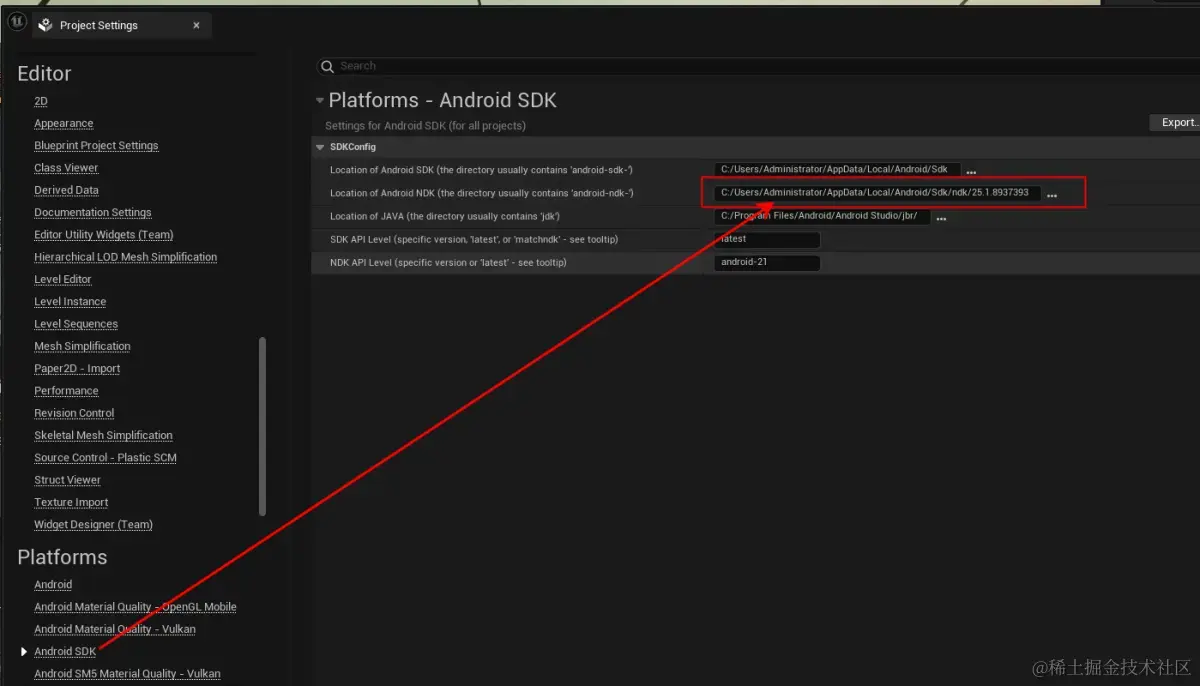The image size is (1200, 686).
Task: Click the 'Location of Android NDK' label
Action: 482,193
